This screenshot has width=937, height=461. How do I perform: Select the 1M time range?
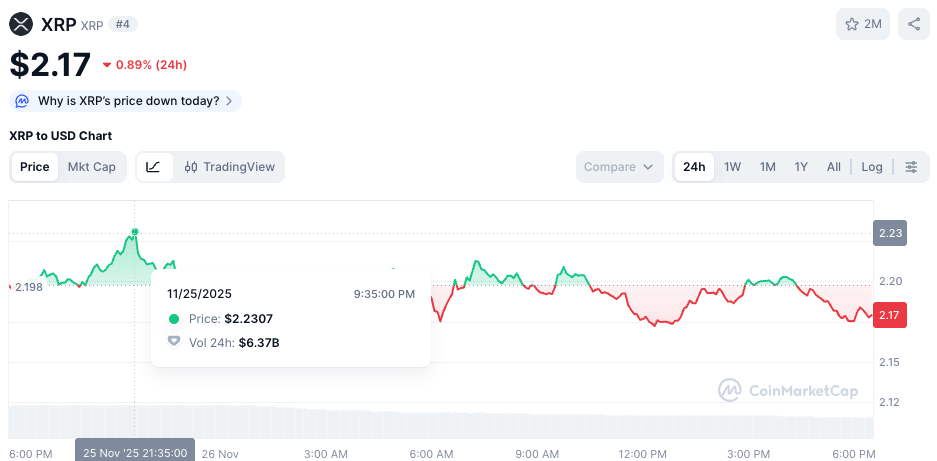coord(767,167)
